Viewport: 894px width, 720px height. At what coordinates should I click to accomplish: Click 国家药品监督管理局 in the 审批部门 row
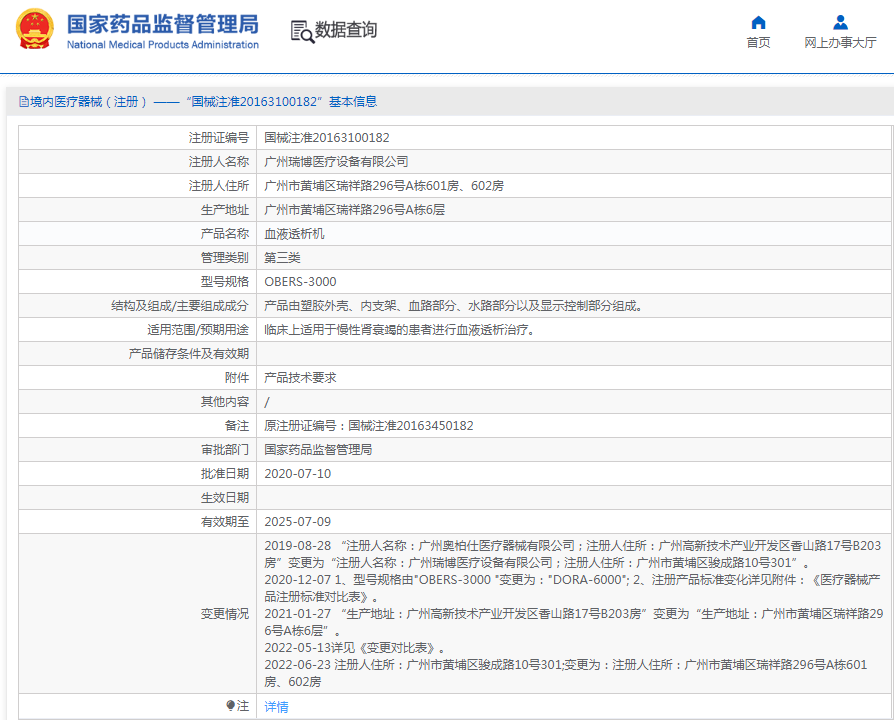point(318,450)
